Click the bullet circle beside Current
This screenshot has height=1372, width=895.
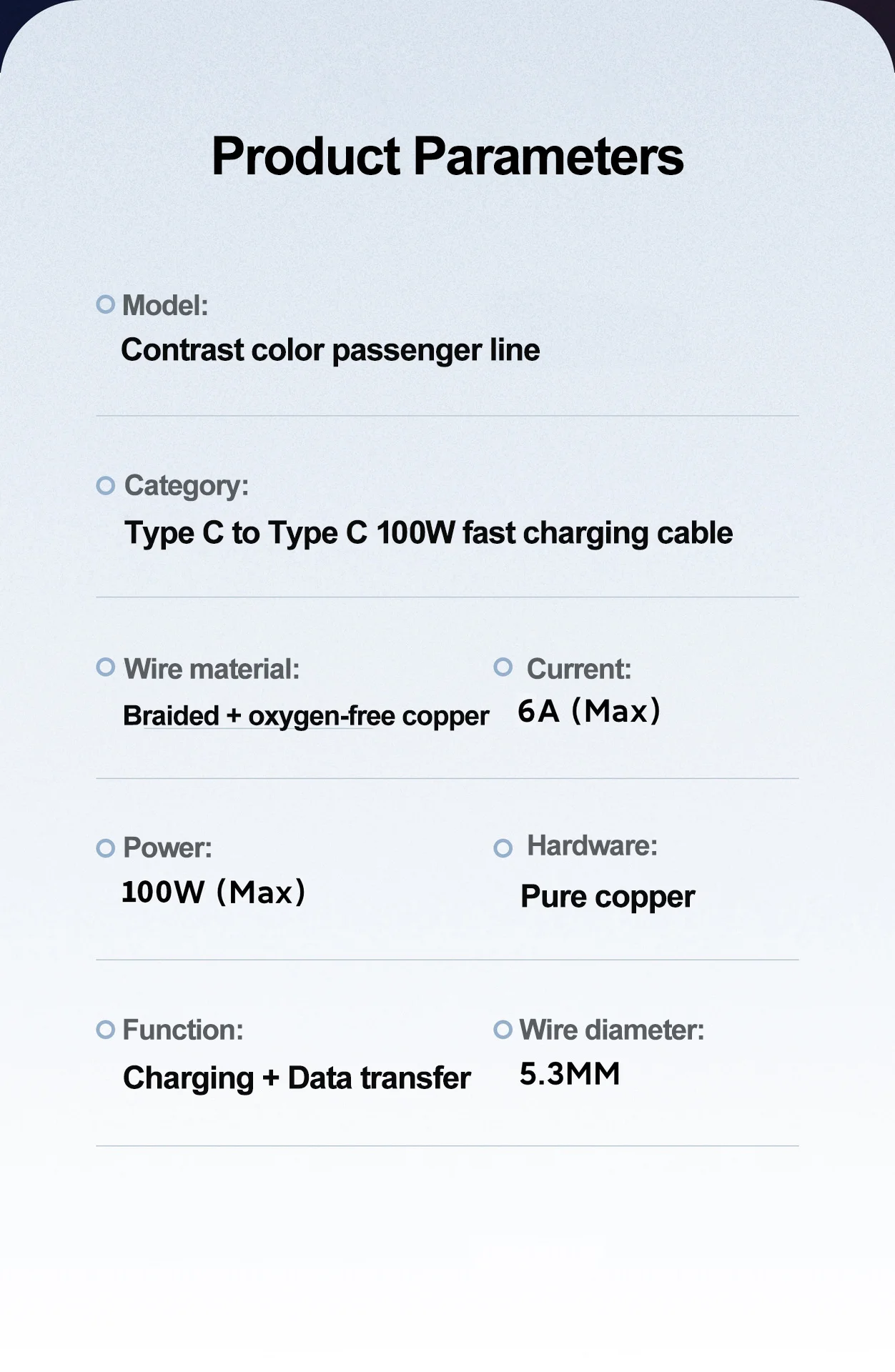(x=503, y=667)
